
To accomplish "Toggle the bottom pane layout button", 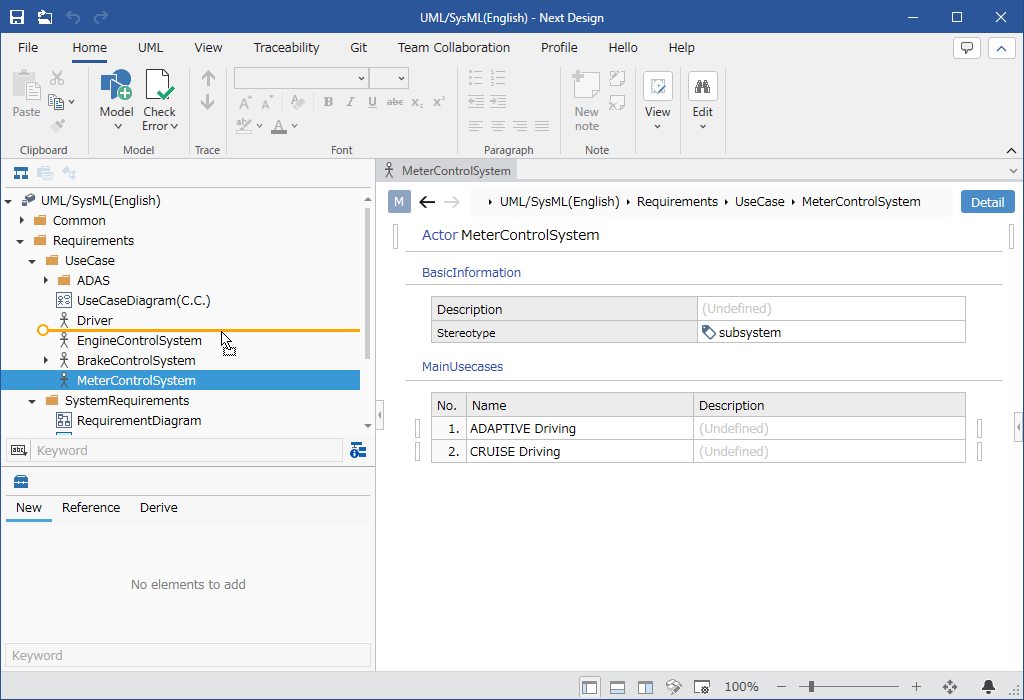I will click(617, 687).
